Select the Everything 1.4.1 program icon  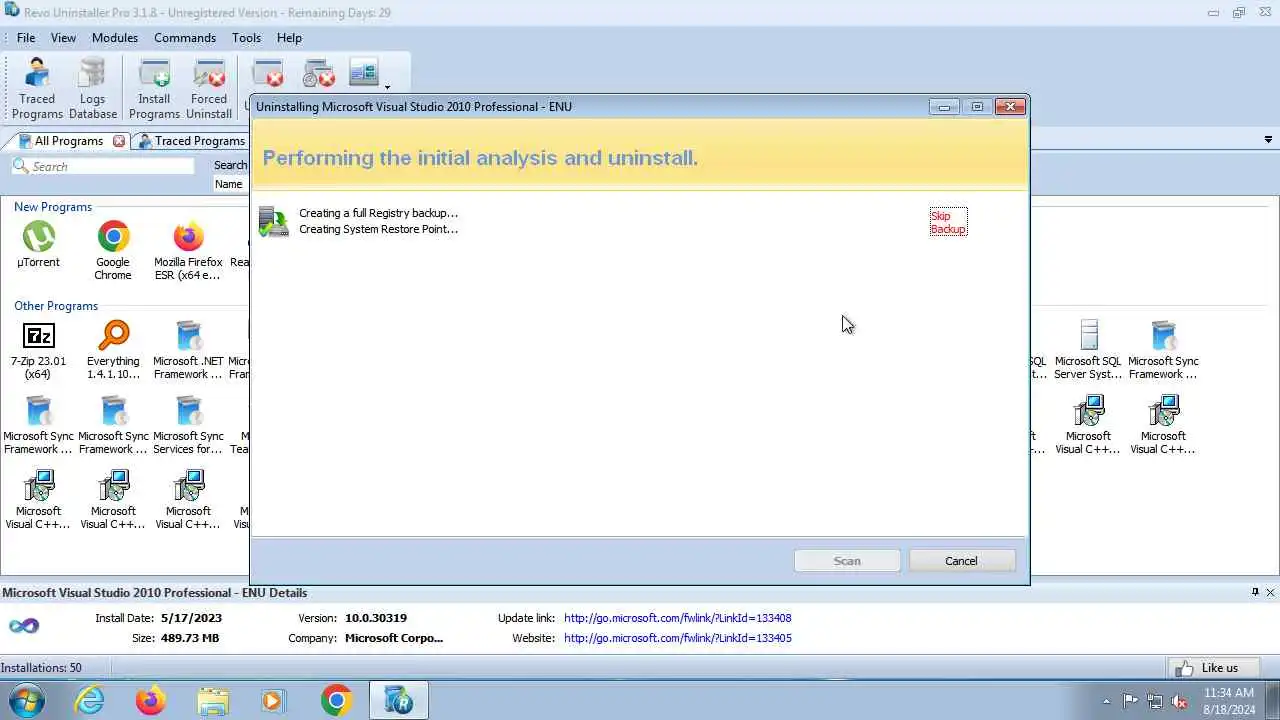pyautogui.click(x=113, y=350)
